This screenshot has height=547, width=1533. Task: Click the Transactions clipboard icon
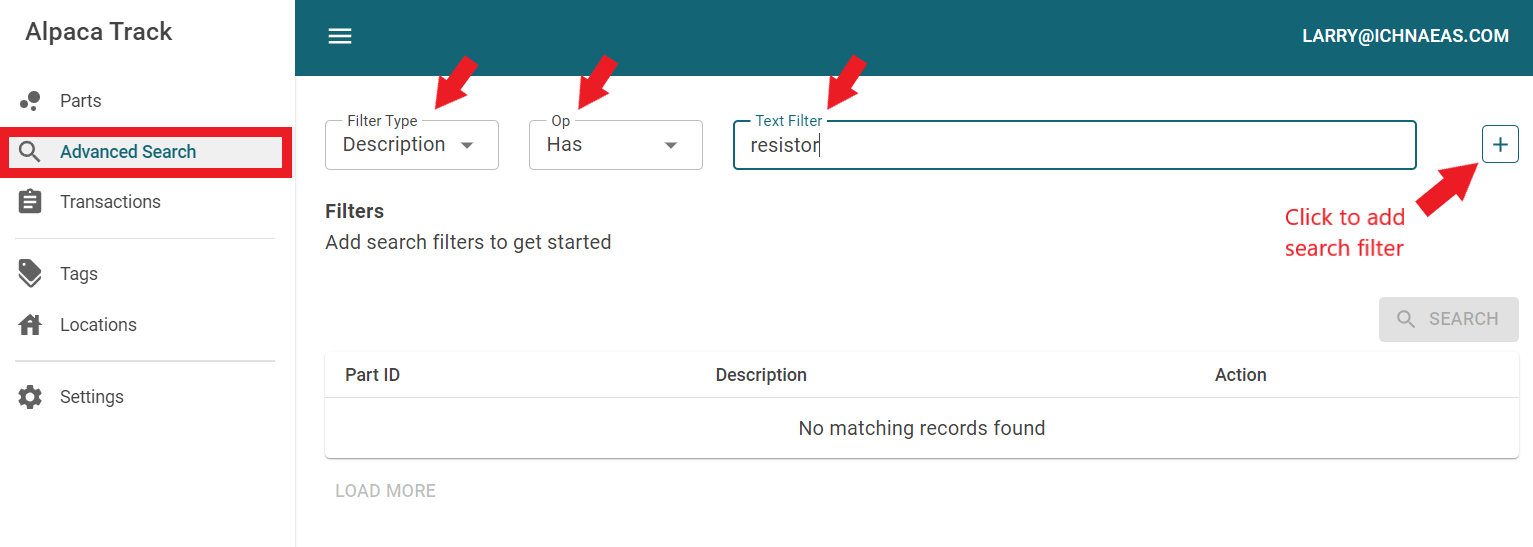point(30,202)
